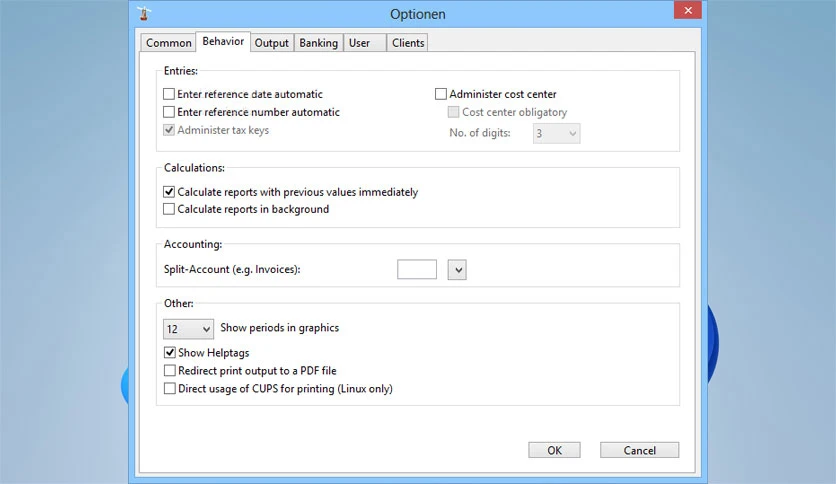The height and width of the screenshot is (484, 836).
Task: Enable Administer cost center
Action: pyautogui.click(x=441, y=94)
